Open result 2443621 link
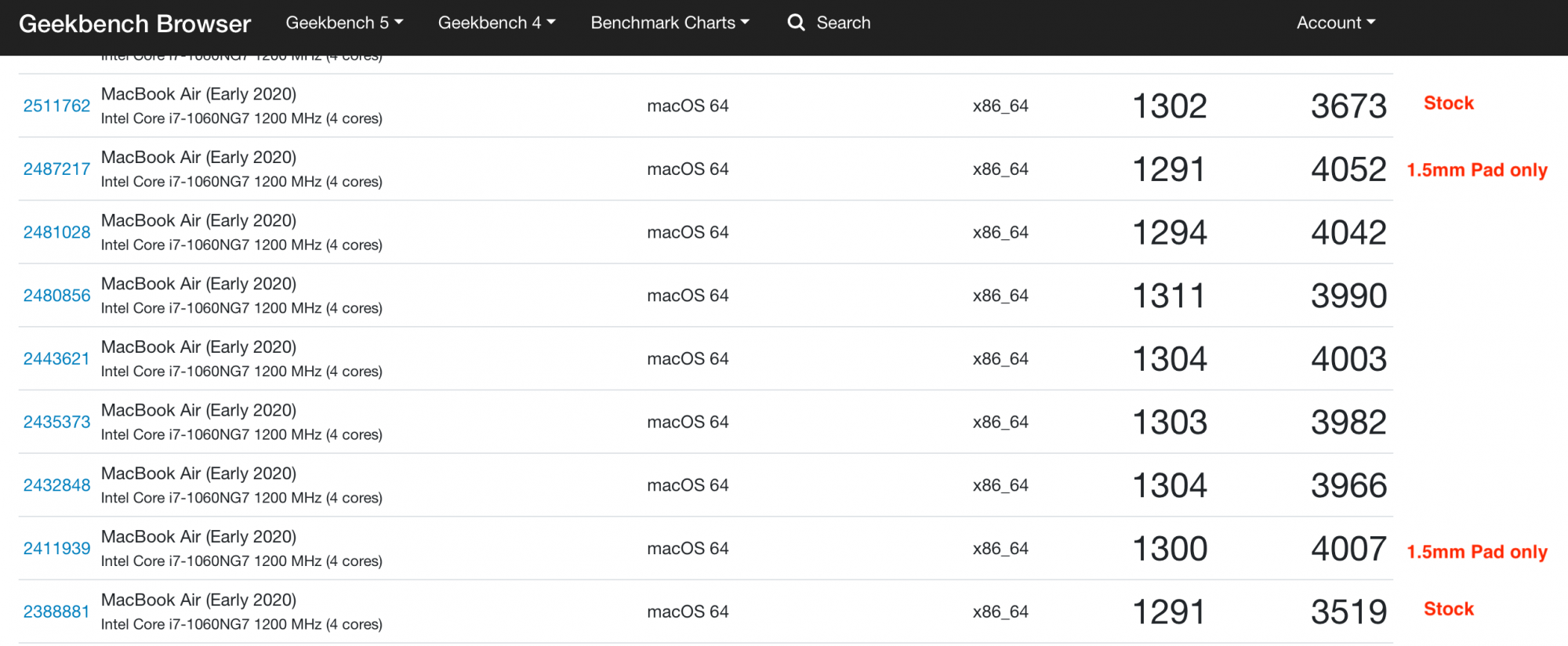This screenshot has width=1568, height=646. point(56,359)
